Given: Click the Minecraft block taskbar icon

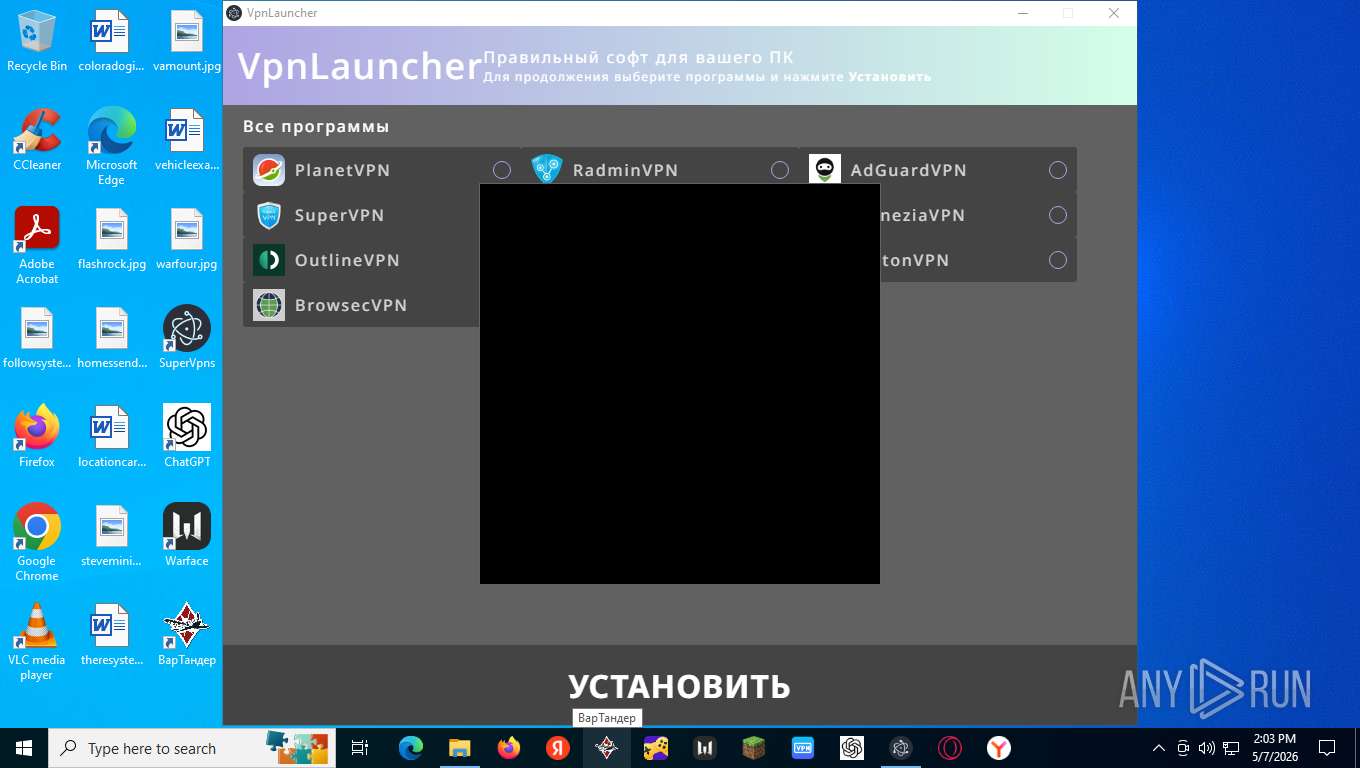Looking at the screenshot, I should (x=754, y=748).
